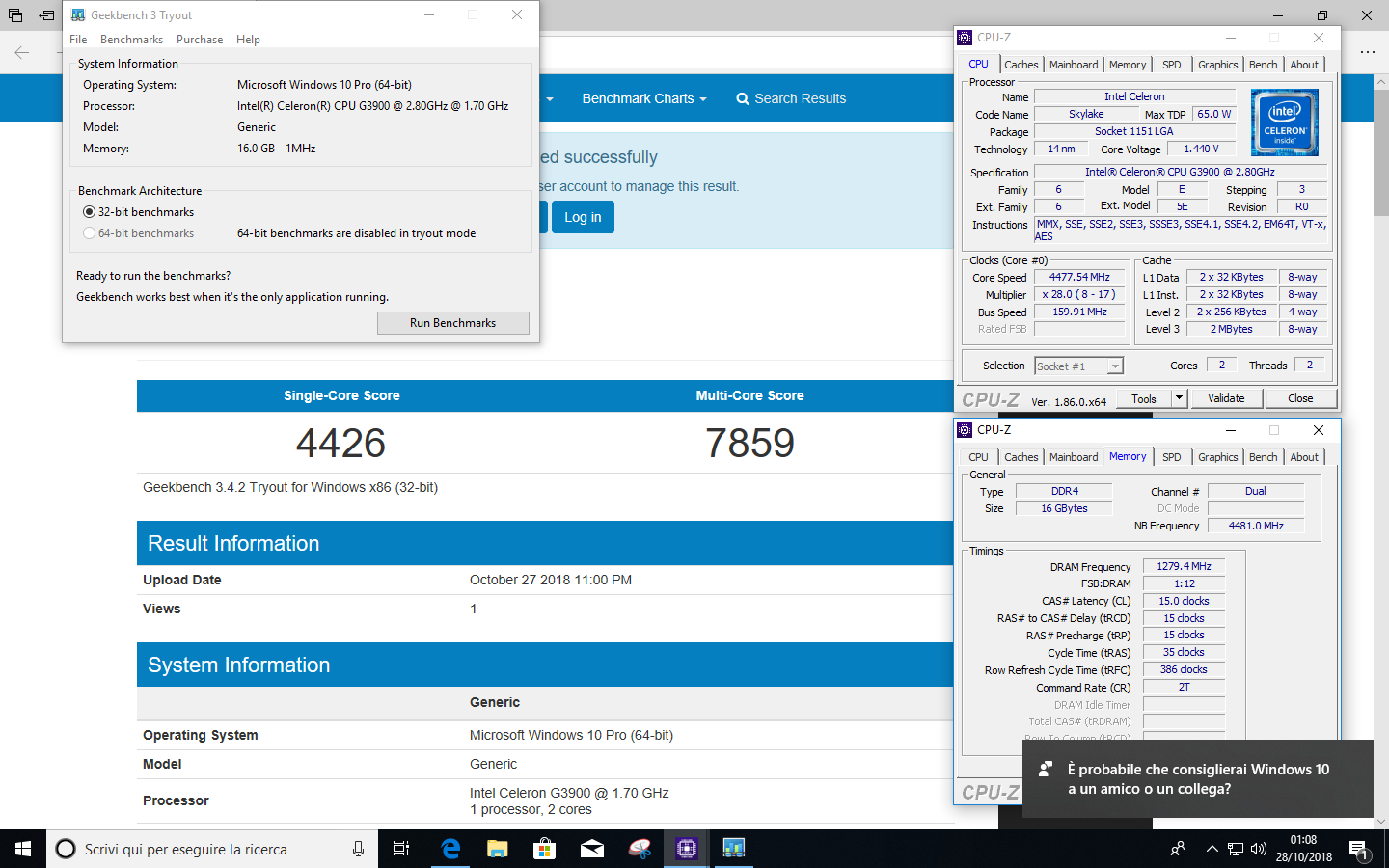Show hidden system tray icons

point(1212,849)
